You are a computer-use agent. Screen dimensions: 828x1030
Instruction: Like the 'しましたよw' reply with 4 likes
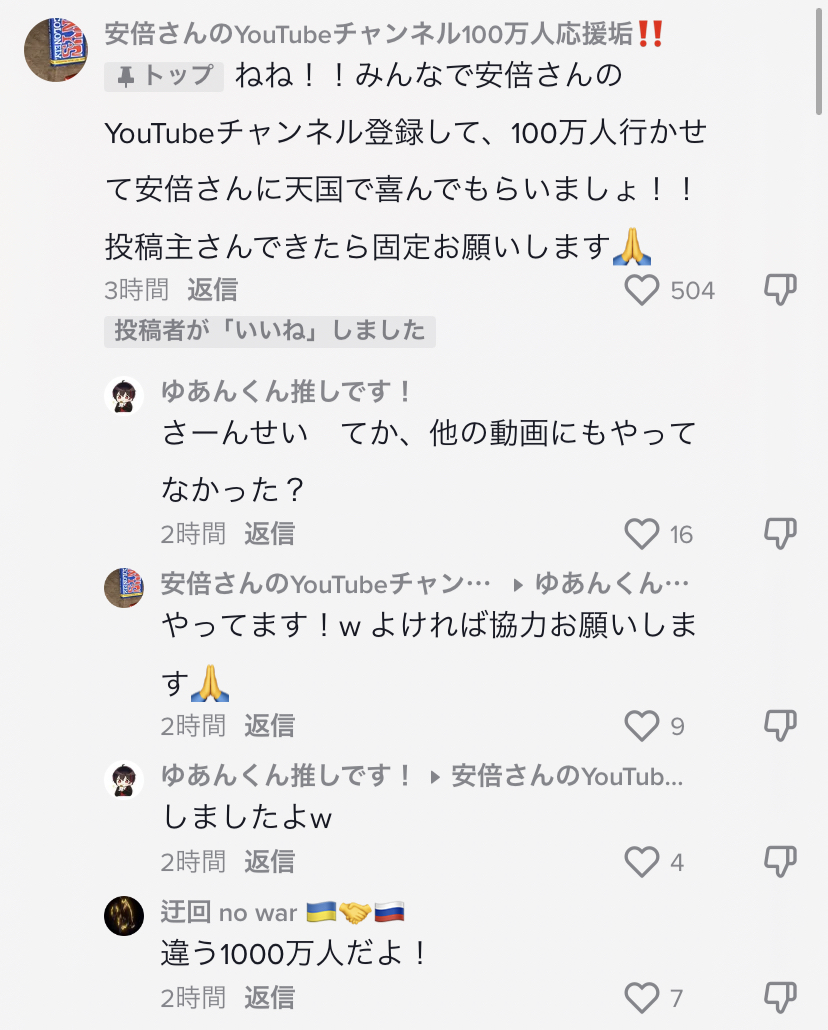642,862
